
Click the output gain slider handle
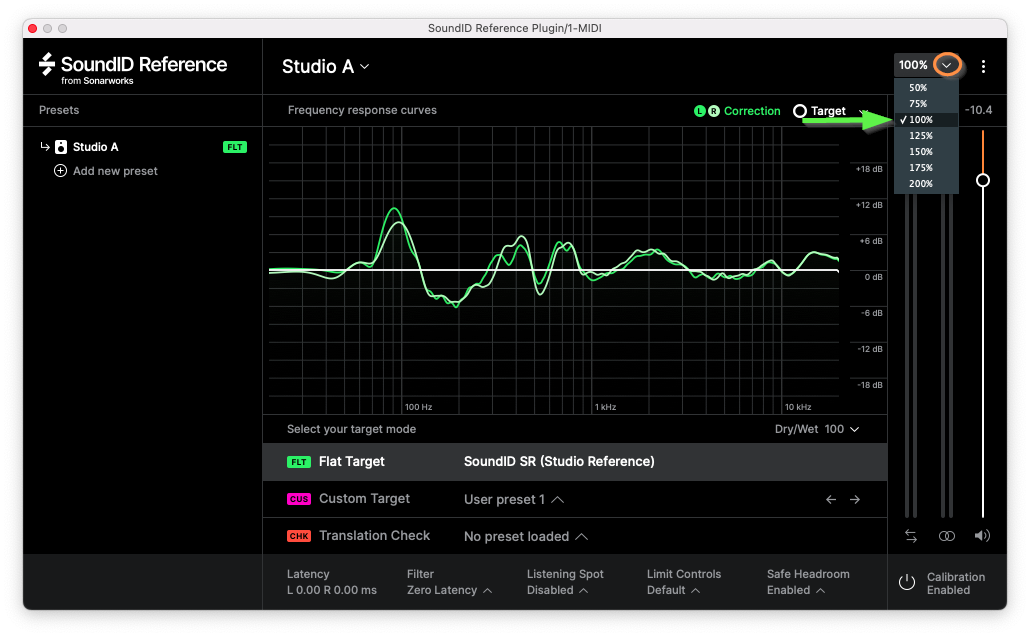point(983,181)
